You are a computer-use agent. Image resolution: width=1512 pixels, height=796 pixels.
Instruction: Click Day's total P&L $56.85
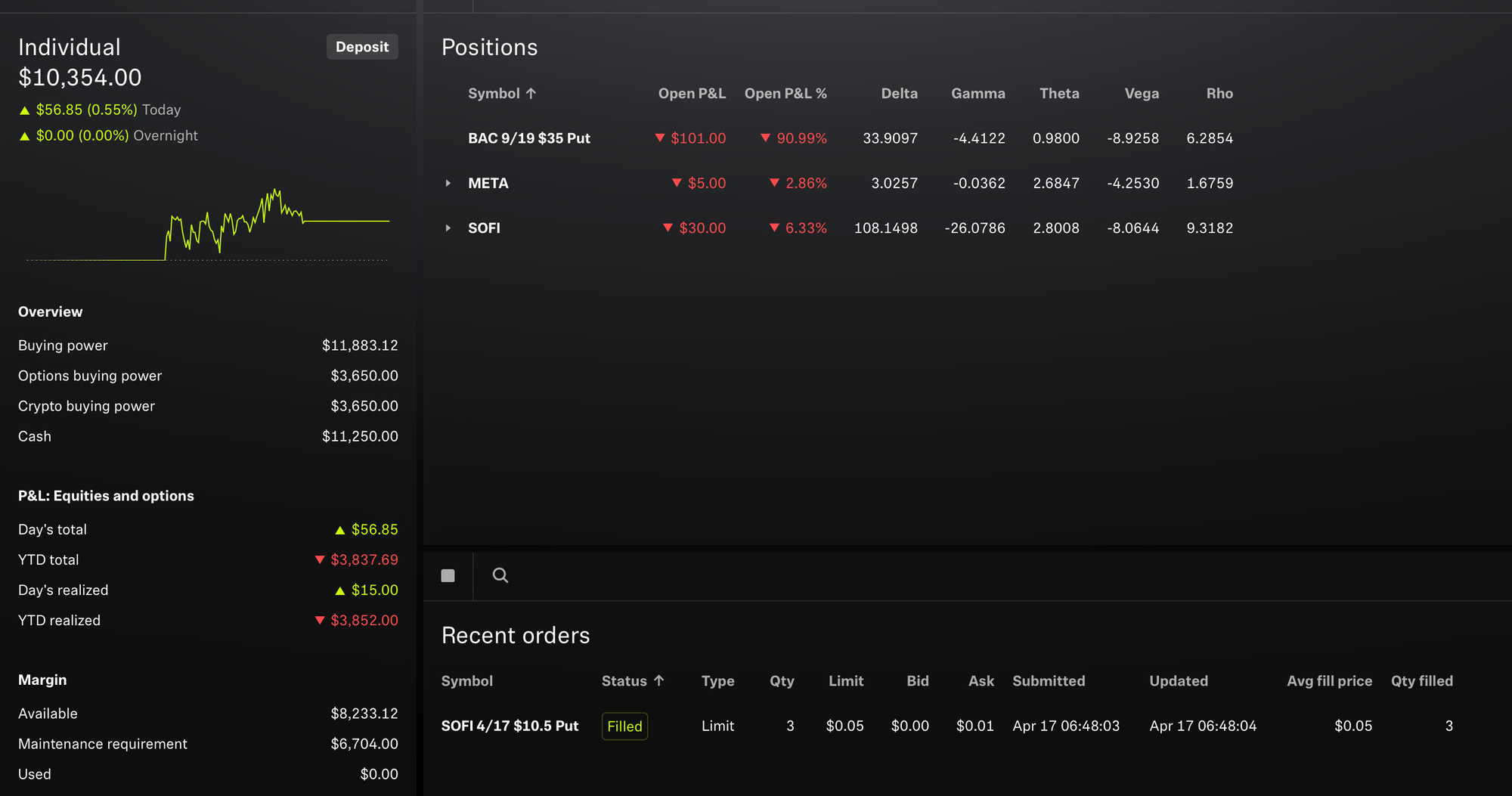367,529
